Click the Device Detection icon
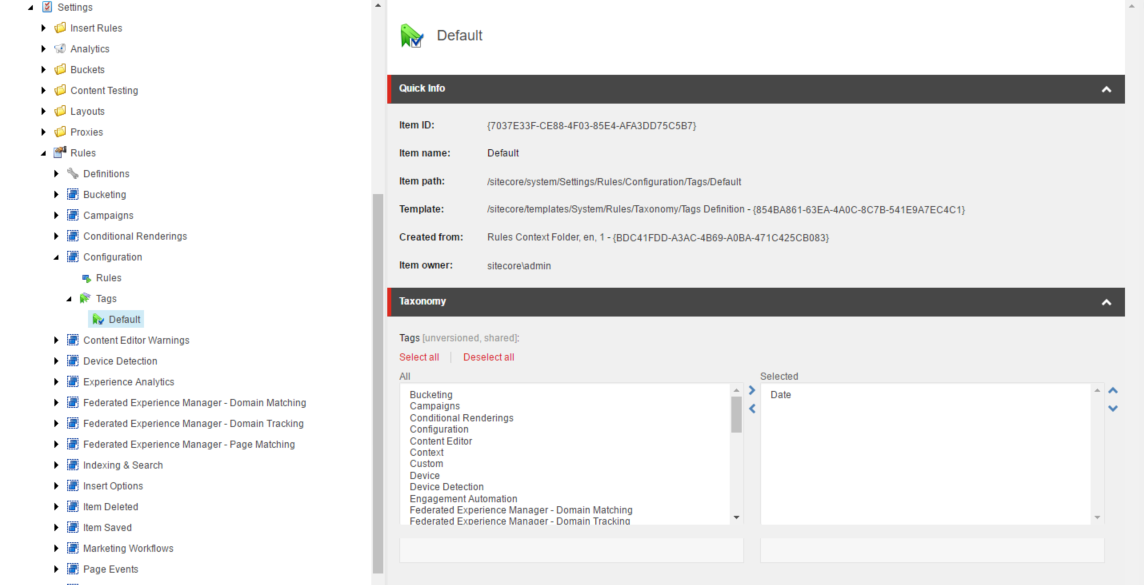Screen dimensions: 1144x585 pyautogui.click(x=73, y=361)
